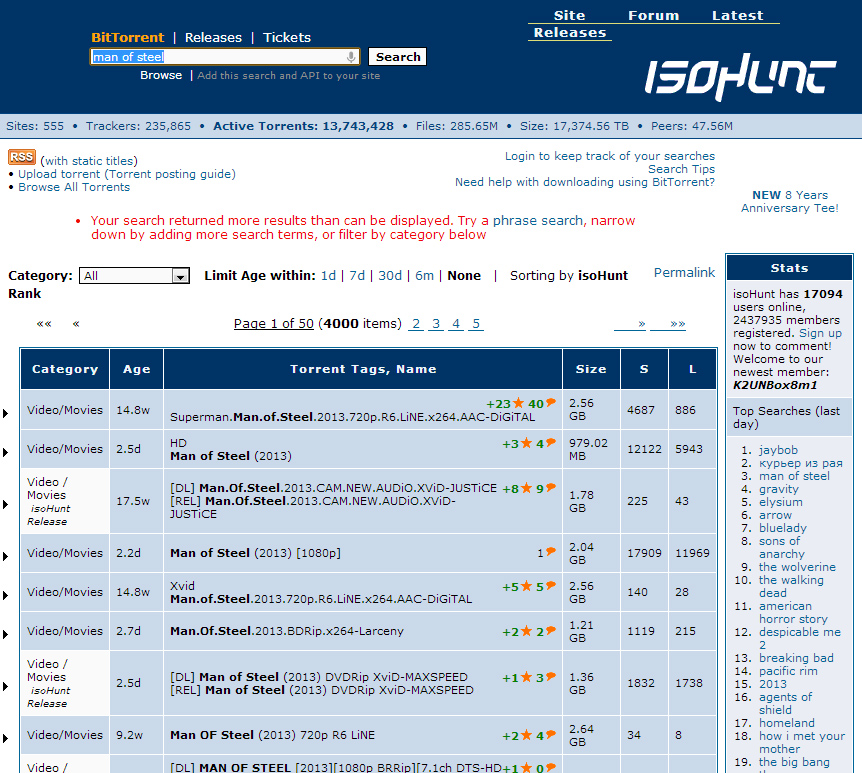Screen dimensions: 862x773
Task: Click the isoHunt logo
Action: pos(740,78)
